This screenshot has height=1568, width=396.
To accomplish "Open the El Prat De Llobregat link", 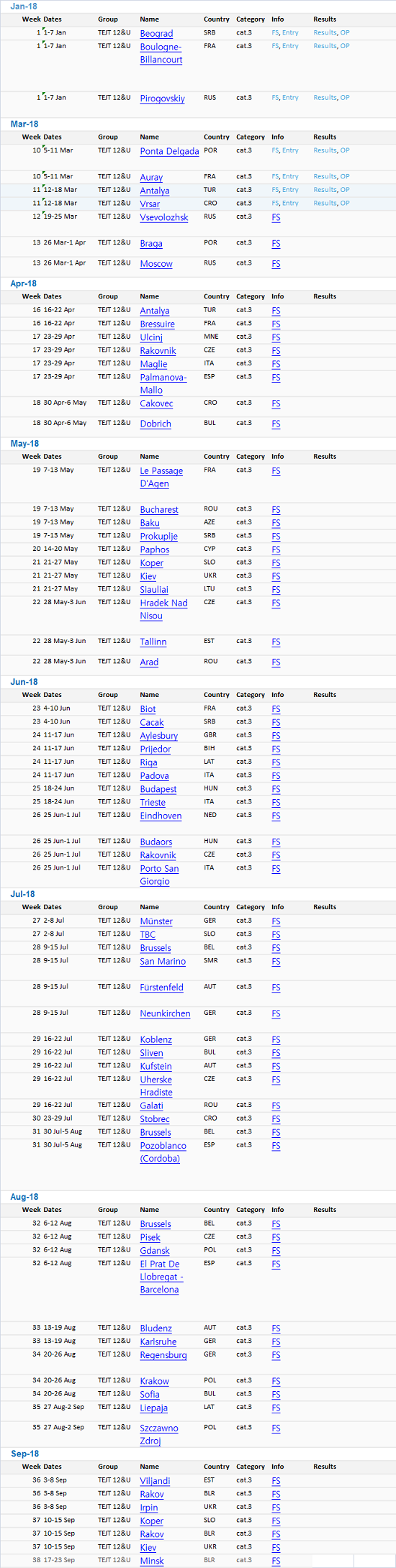I will (x=161, y=1277).
